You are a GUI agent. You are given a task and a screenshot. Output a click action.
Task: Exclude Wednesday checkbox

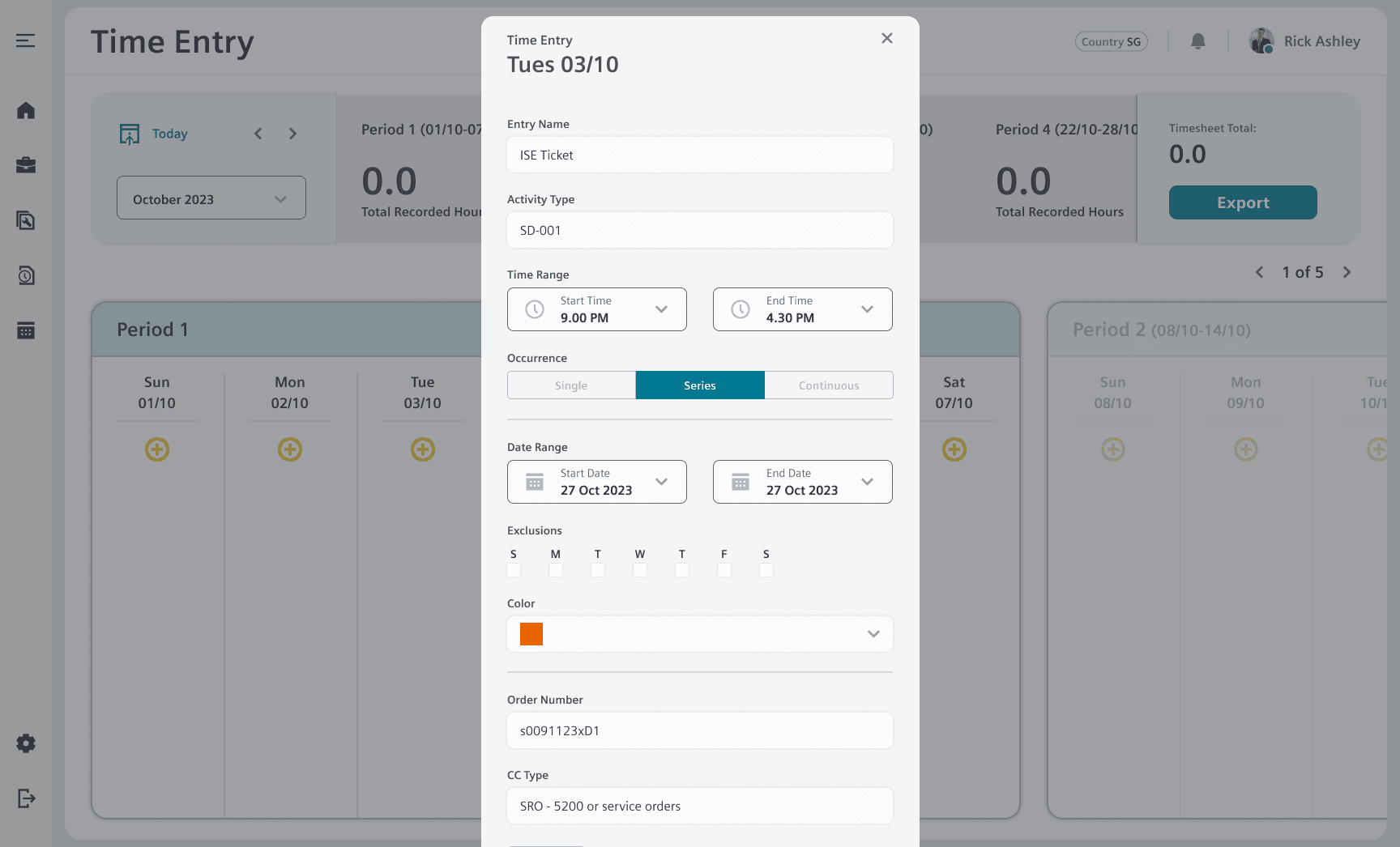tap(640, 570)
